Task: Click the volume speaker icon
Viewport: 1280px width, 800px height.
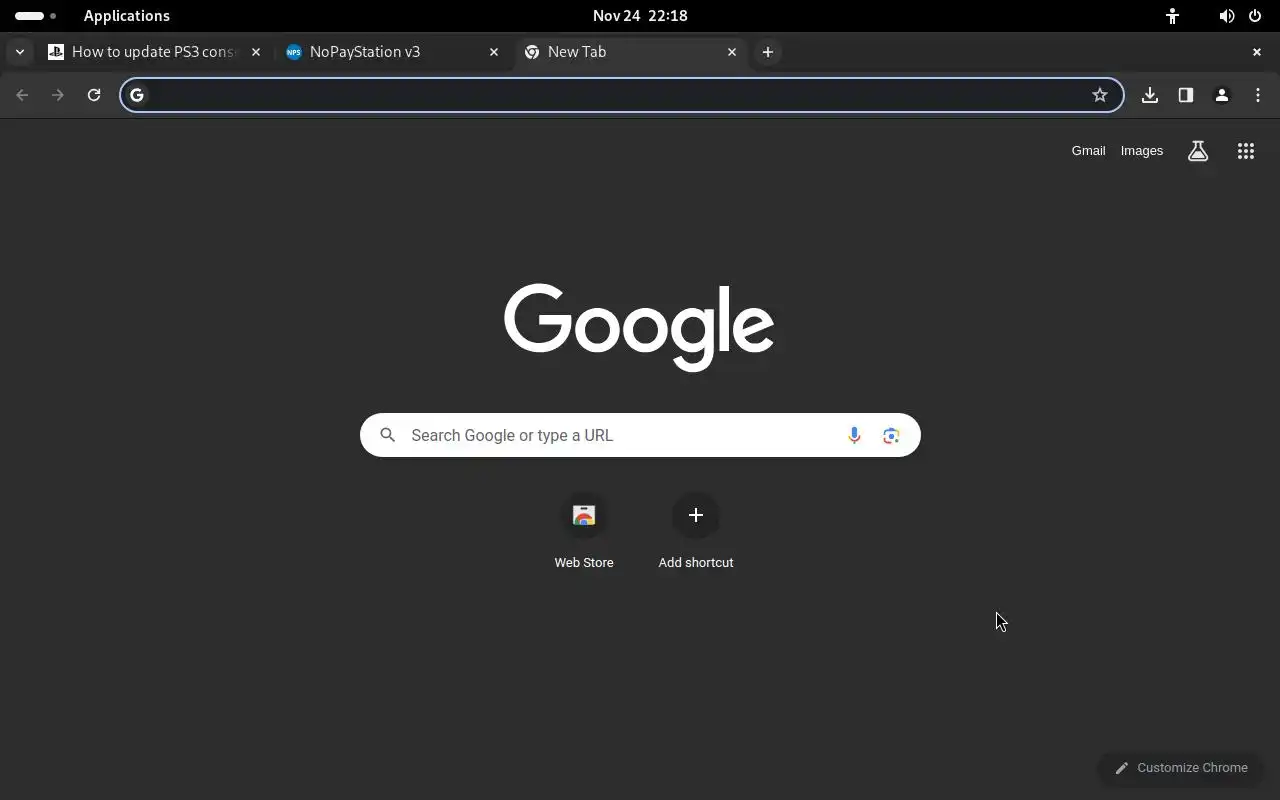Action: pos(1226,16)
